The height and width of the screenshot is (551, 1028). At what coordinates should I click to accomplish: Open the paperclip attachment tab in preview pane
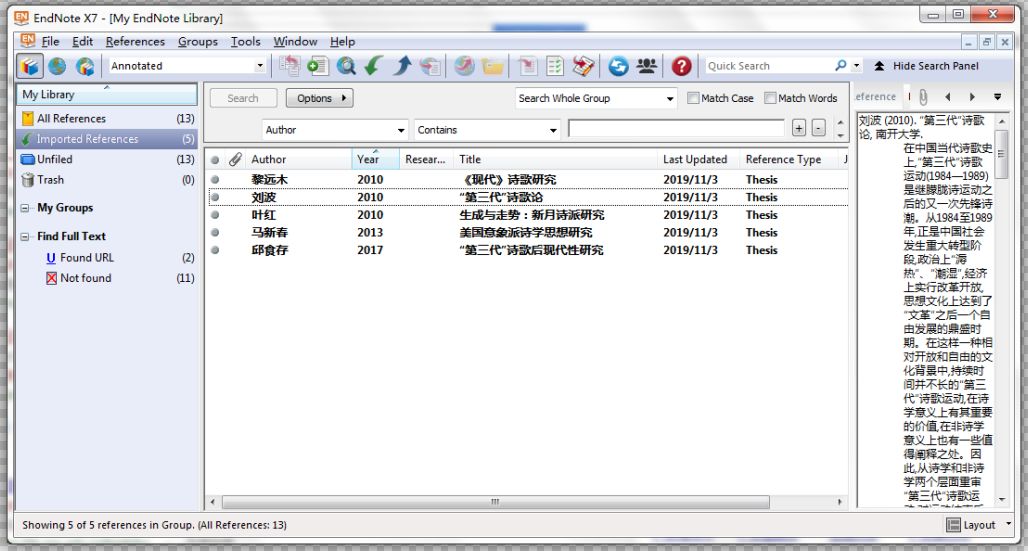pyautogui.click(x=923, y=97)
